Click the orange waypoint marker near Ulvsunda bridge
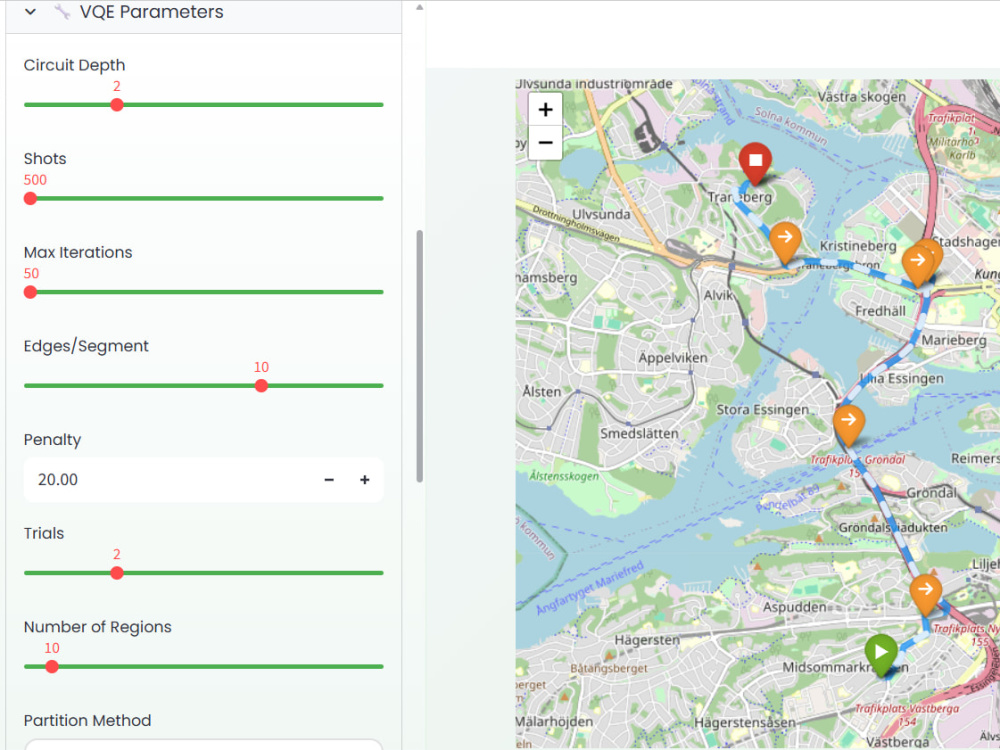The width and height of the screenshot is (1000, 750). click(x=785, y=241)
